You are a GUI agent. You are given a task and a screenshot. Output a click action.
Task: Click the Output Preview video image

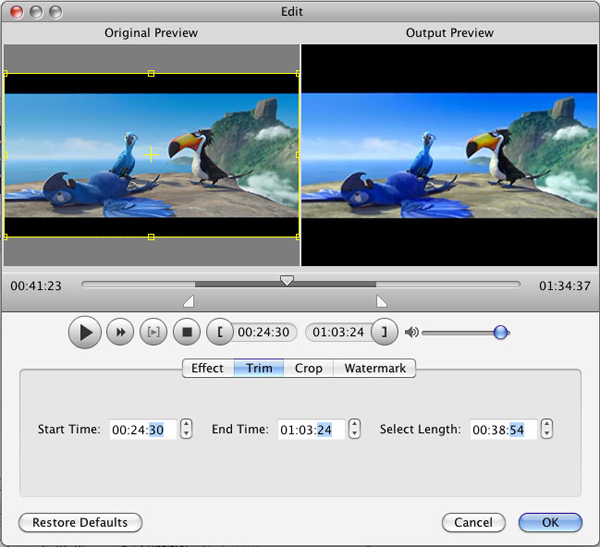tap(449, 155)
